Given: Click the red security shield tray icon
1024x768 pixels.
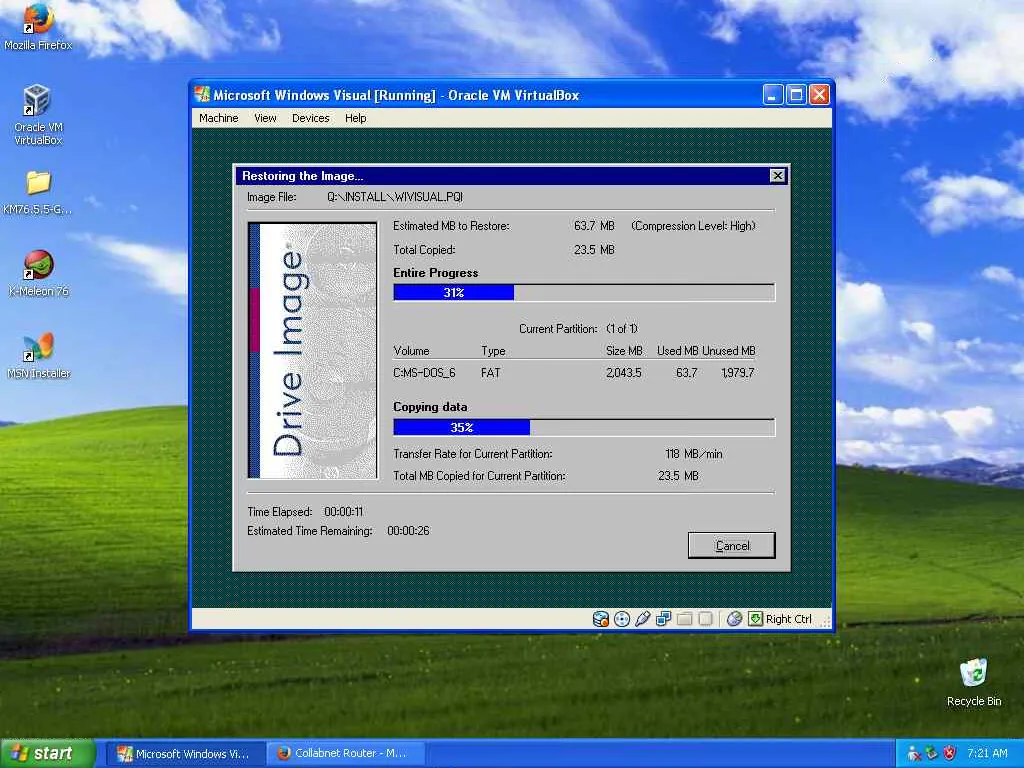Looking at the screenshot, I should click(949, 753).
